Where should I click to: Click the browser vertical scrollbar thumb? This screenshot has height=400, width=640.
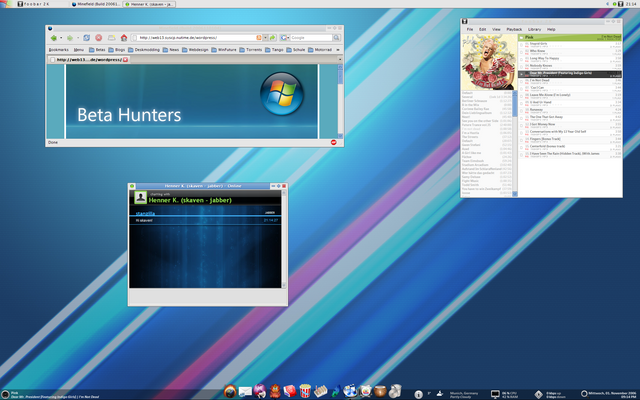pos(340,78)
